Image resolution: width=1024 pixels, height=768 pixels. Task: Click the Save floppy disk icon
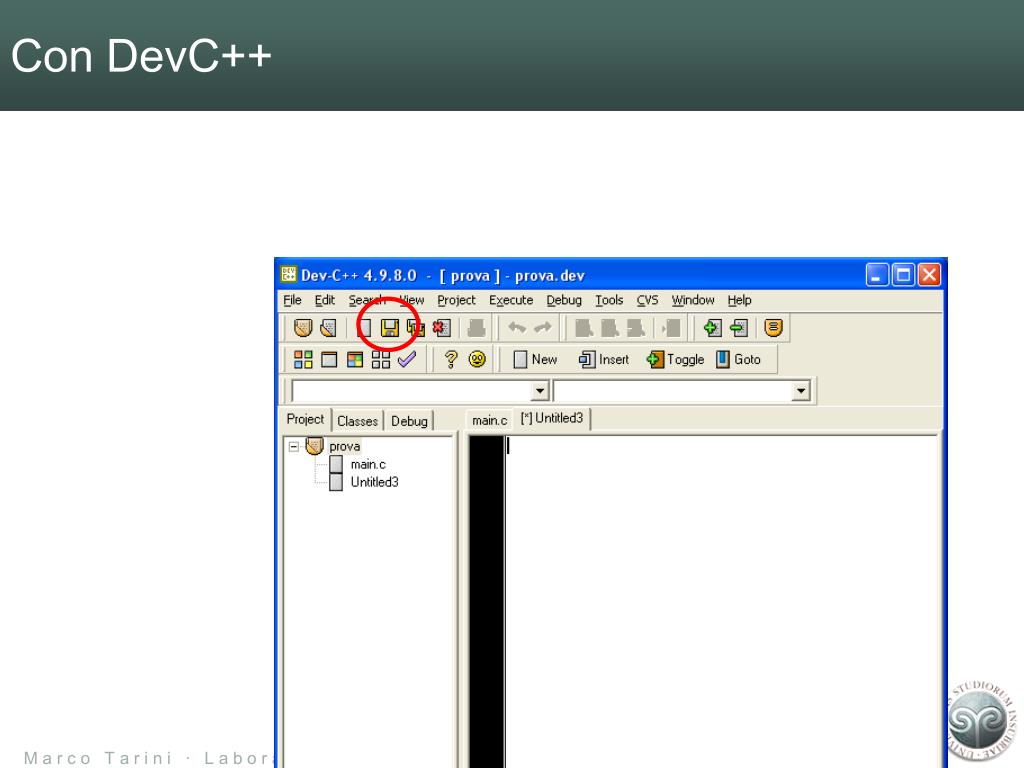click(390, 328)
